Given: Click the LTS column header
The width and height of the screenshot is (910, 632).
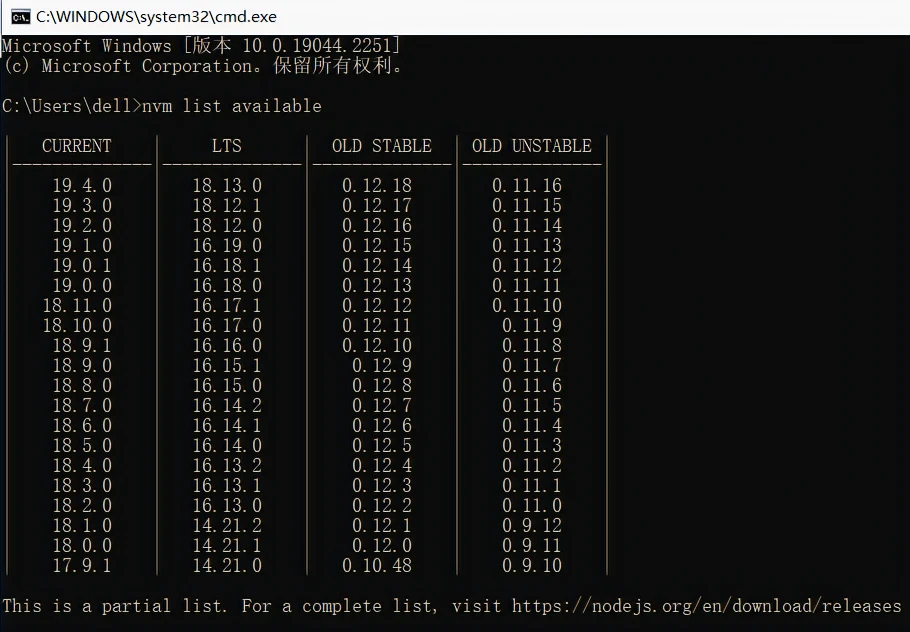Looking at the screenshot, I should click(227, 146).
